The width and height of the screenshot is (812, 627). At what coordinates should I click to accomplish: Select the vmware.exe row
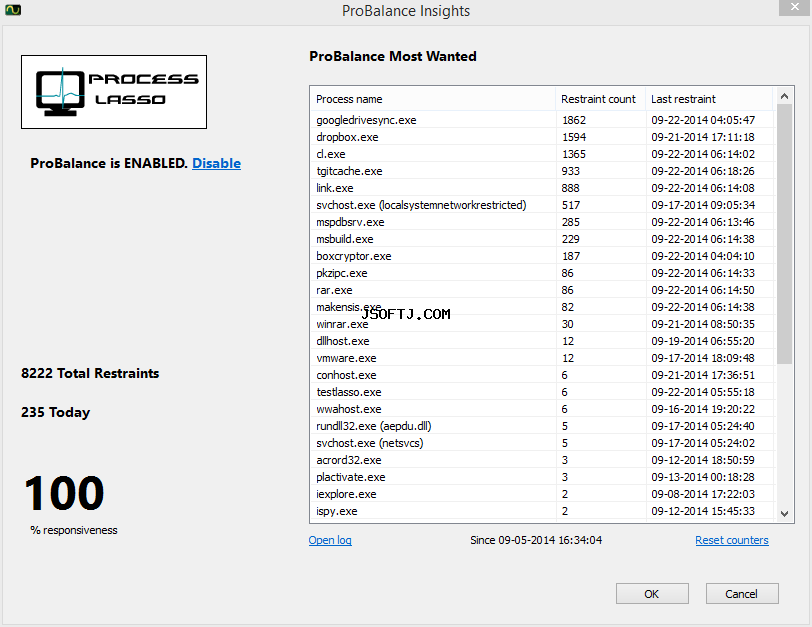542,358
